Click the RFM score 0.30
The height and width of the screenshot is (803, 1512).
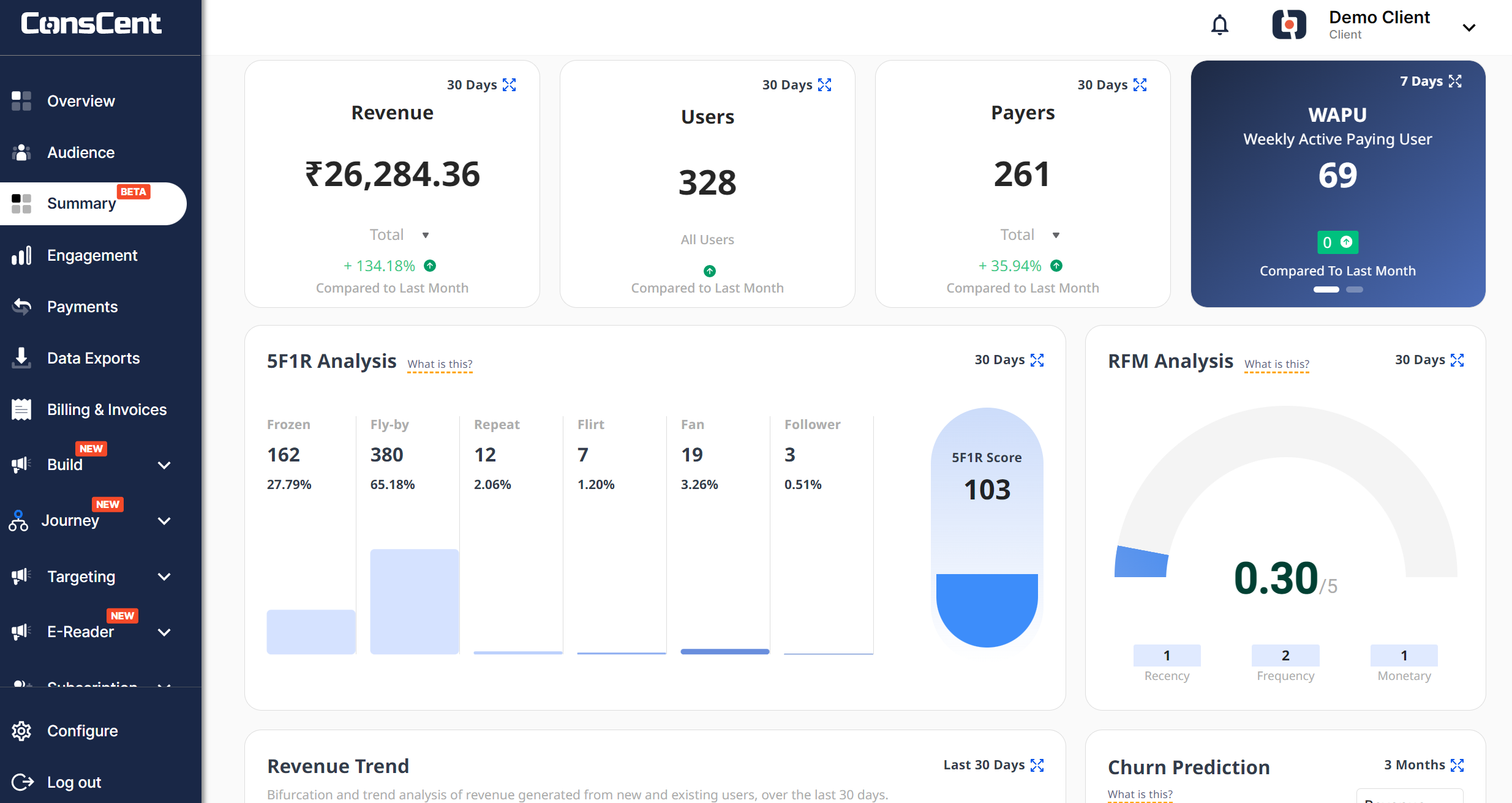pyautogui.click(x=1276, y=578)
